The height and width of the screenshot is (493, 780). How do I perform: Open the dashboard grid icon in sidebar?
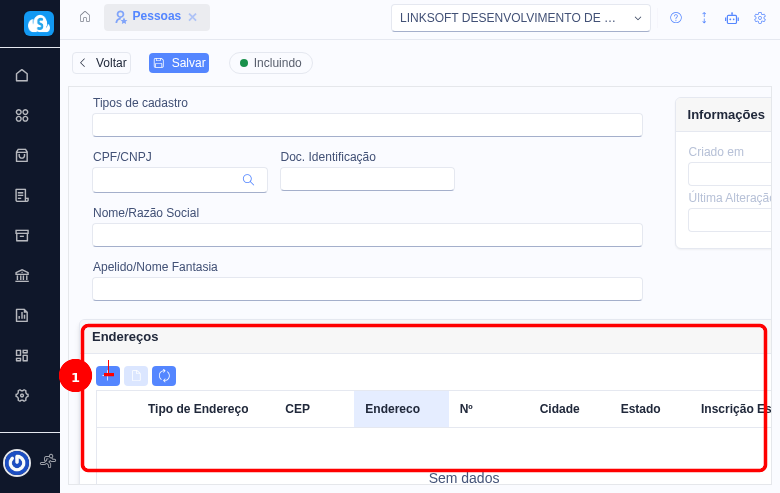(22, 355)
